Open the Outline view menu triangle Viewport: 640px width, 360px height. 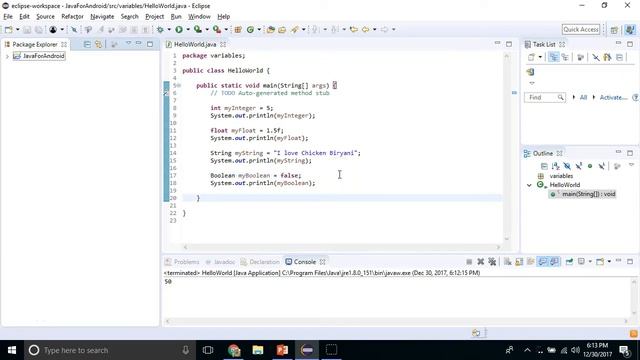coord(631,164)
